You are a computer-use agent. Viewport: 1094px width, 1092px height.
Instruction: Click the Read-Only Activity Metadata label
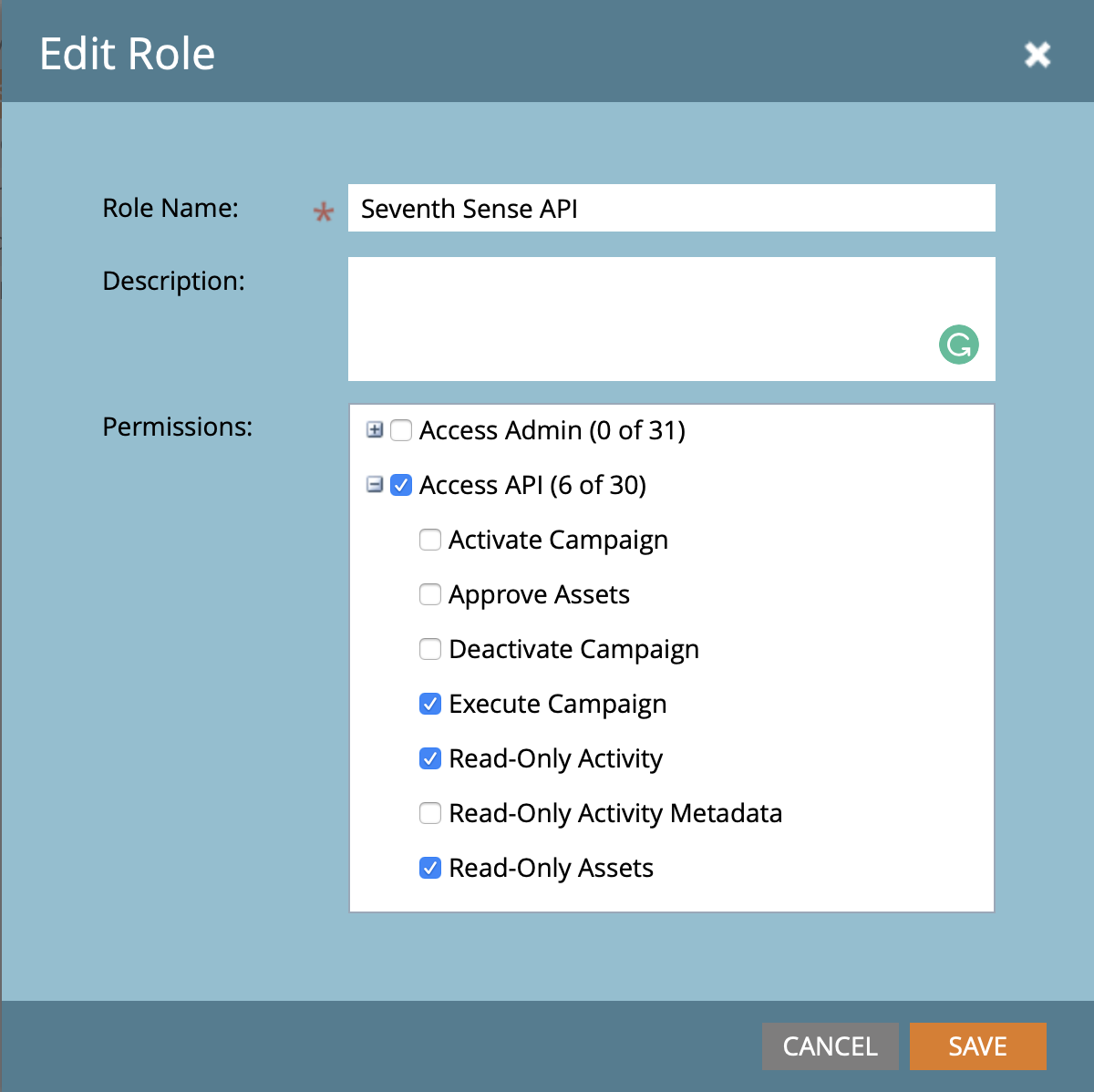(x=616, y=814)
